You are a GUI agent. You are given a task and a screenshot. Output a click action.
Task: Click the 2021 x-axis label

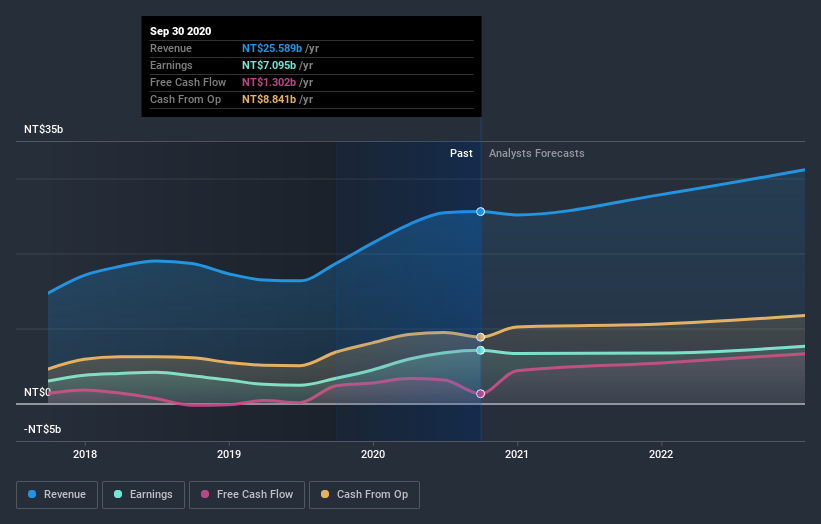click(517, 454)
